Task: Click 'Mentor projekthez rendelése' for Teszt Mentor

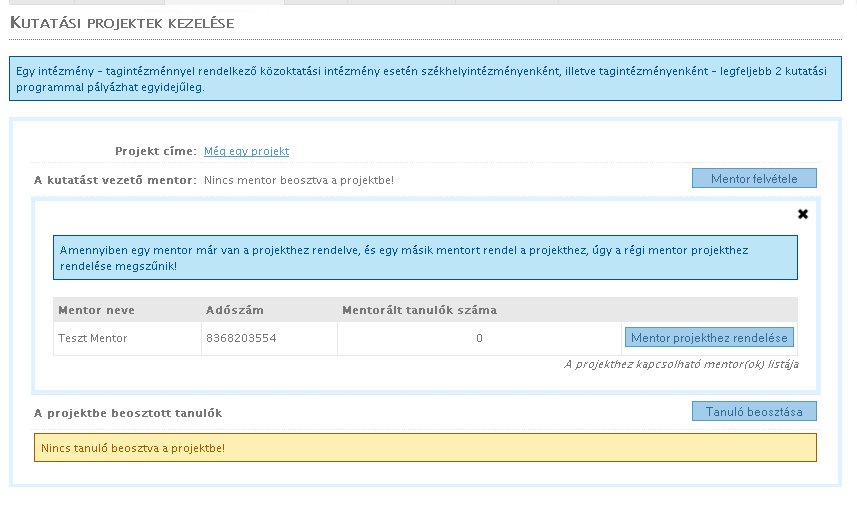Action: coord(709,337)
